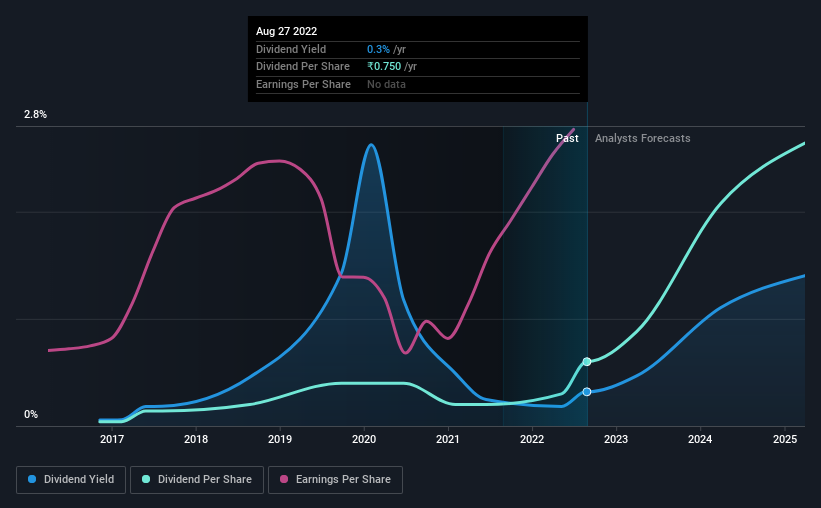The width and height of the screenshot is (821, 508).
Task: Click the 2022 x-axis label
Action: point(532,439)
